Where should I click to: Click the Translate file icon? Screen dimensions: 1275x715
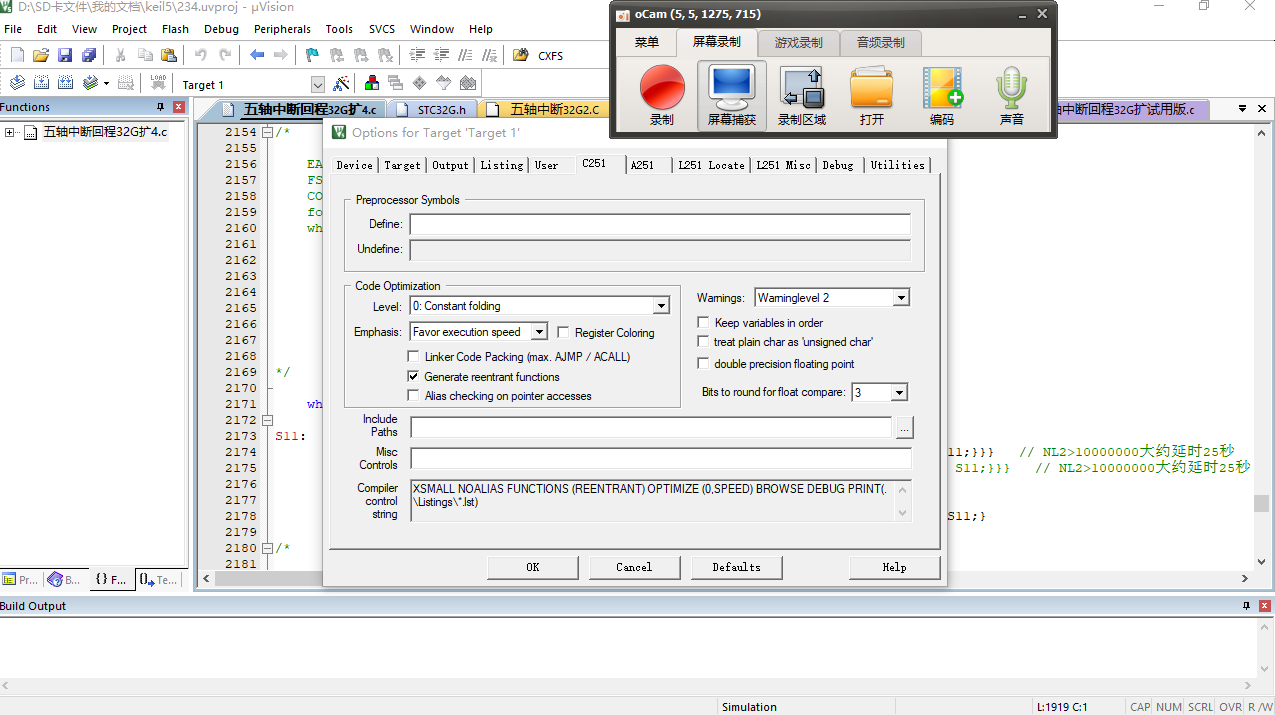click(x=17, y=83)
